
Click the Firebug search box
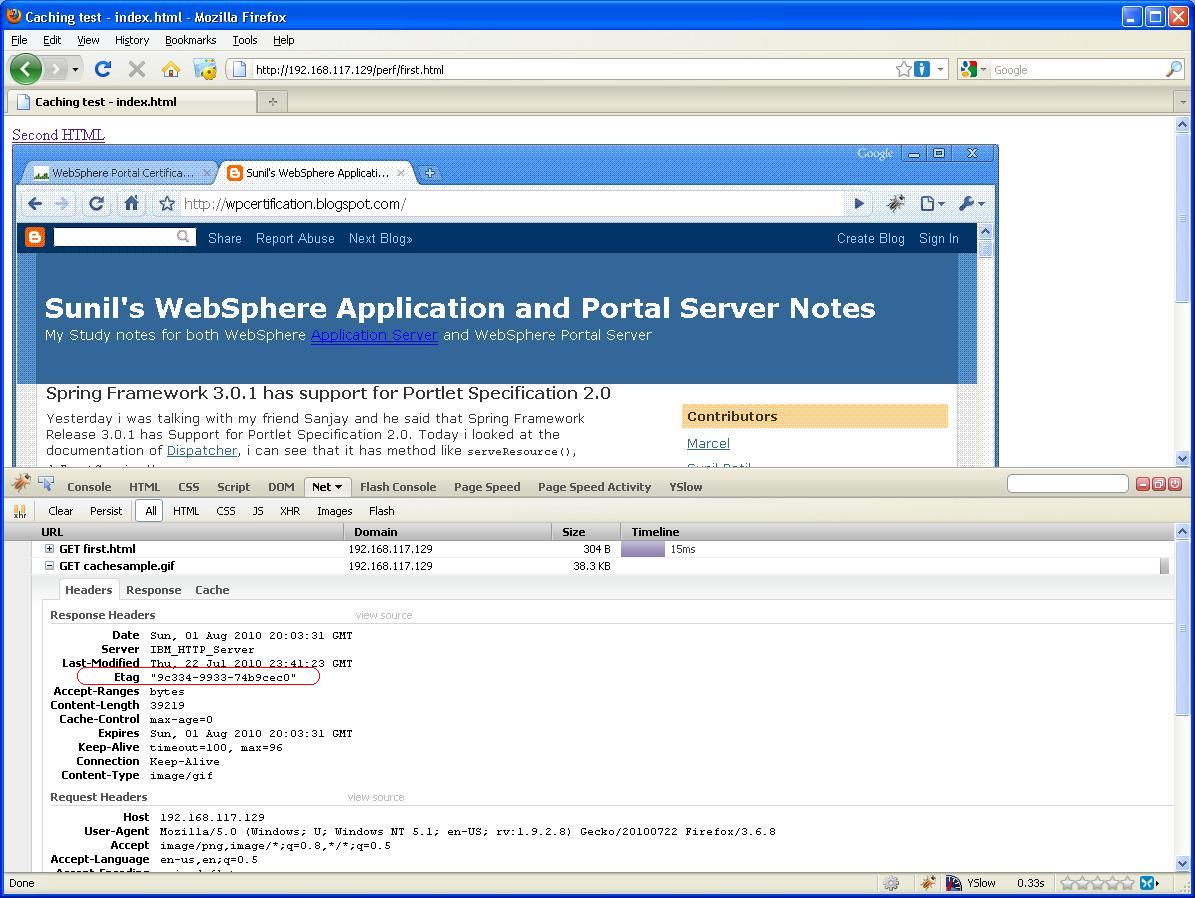click(1067, 484)
